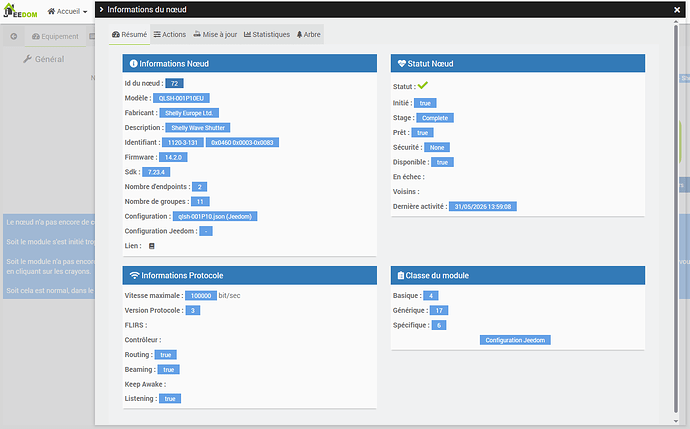Viewport: 690px width, 429px height.
Task: Close the Informations du nœud dialog
Action: [677, 10]
